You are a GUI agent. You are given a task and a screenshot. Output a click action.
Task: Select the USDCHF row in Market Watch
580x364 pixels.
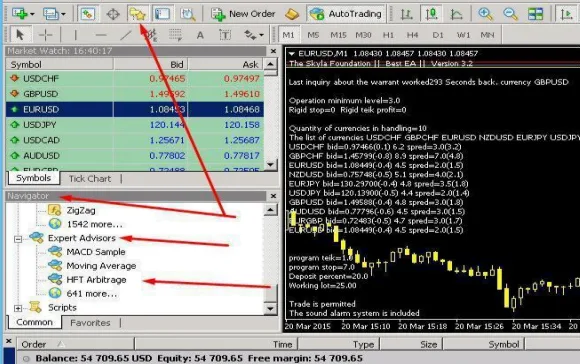135,78
